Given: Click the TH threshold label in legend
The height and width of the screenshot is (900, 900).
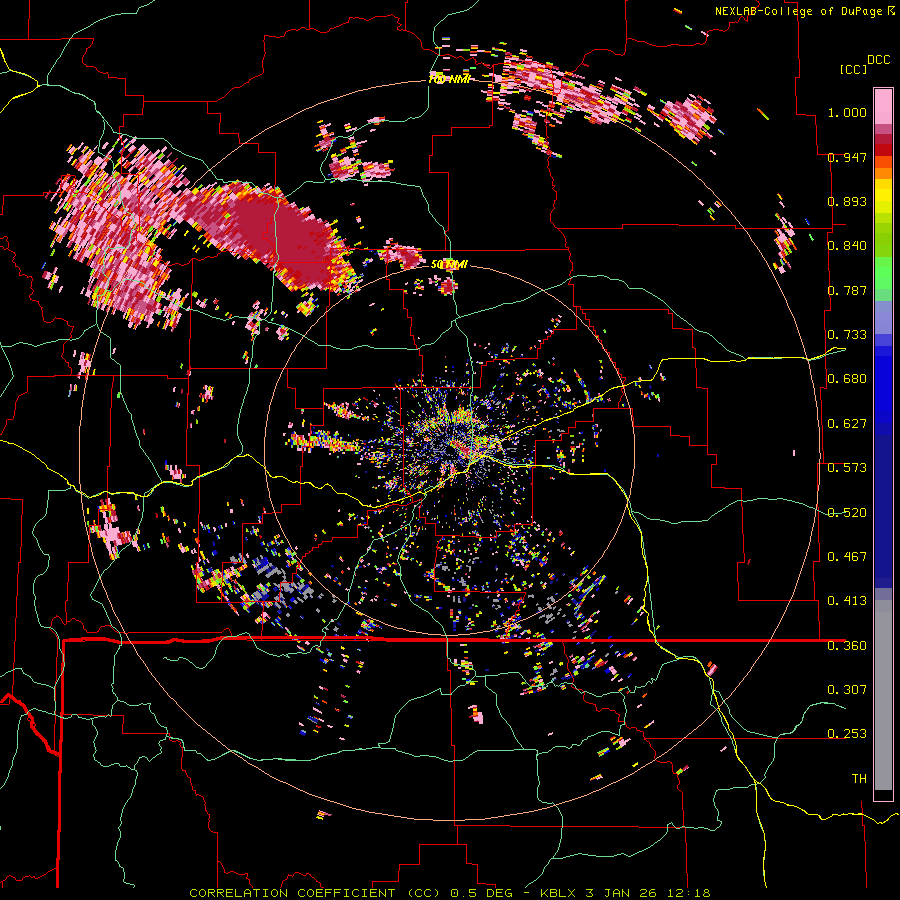Looking at the screenshot, I should pyautogui.click(x=859, y=779).
